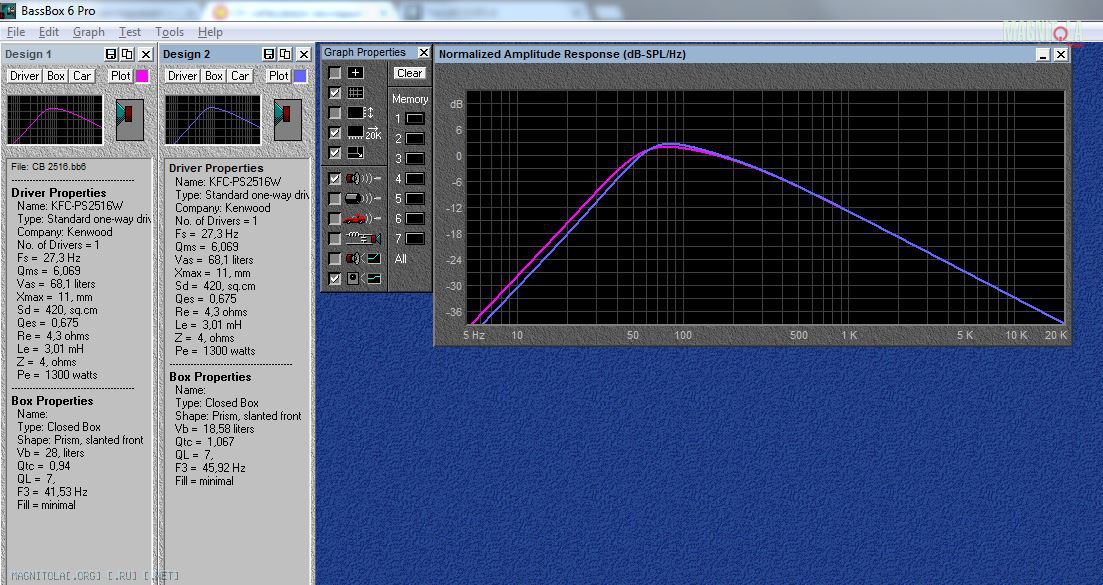Untick the checkbox beside the speaker sound-wave icon
Screen dimensions: 1103x585
pyautogui.click(x=335, y=179)
